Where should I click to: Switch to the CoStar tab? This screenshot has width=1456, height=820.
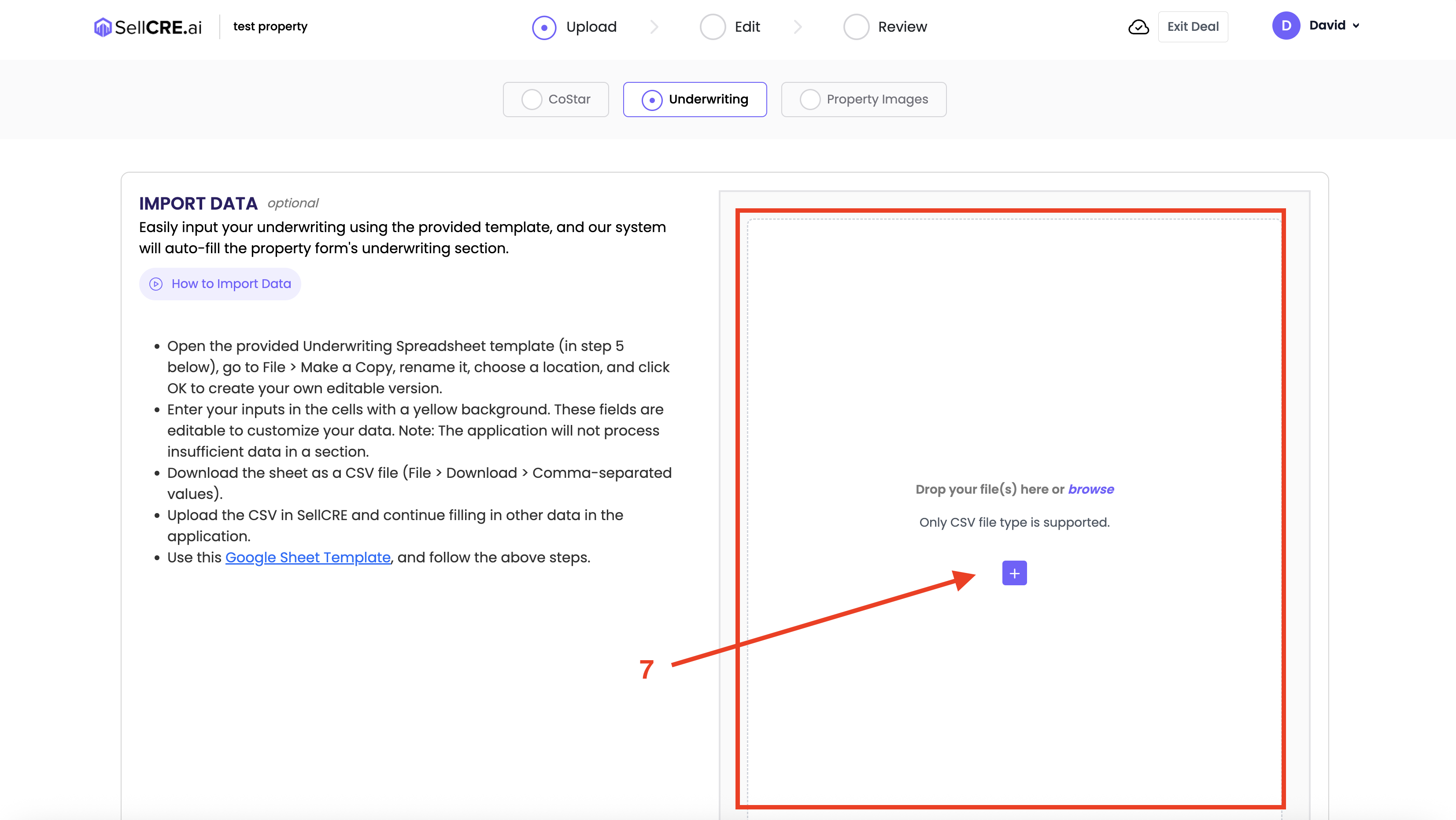556,100
